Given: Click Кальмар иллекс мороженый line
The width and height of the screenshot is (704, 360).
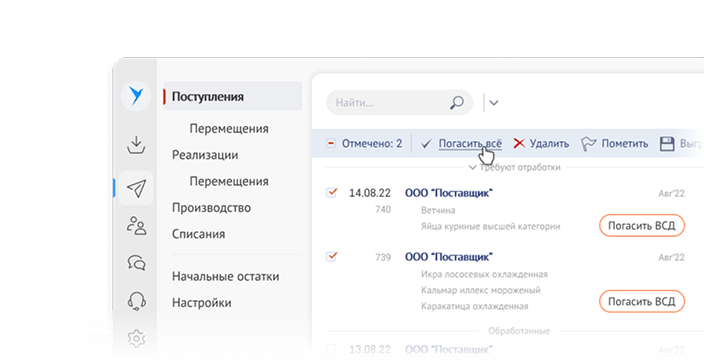Looking at the screenshot, I should pyautogui.click(x=480, y=290).
